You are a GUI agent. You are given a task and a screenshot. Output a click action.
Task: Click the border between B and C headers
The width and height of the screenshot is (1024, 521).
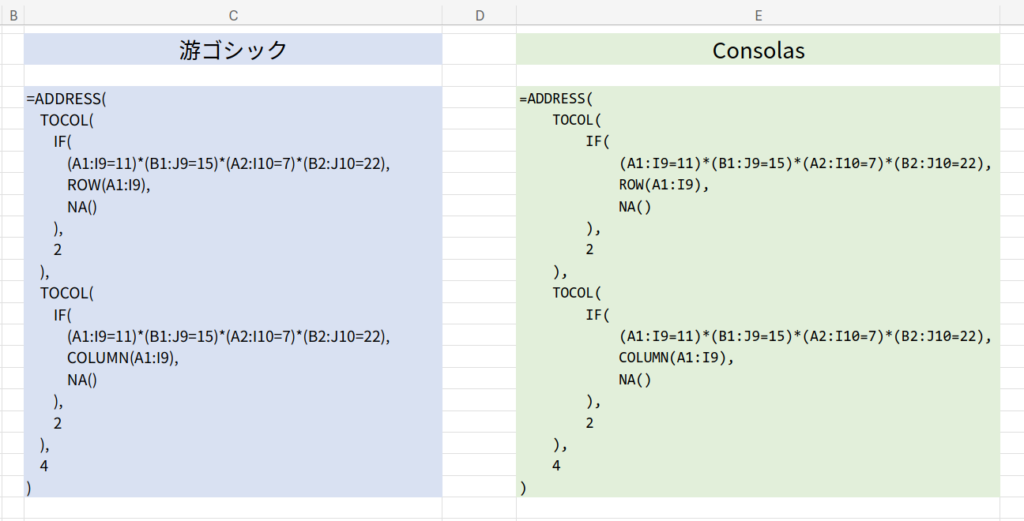pyautogui.click(x=24, y=15)
